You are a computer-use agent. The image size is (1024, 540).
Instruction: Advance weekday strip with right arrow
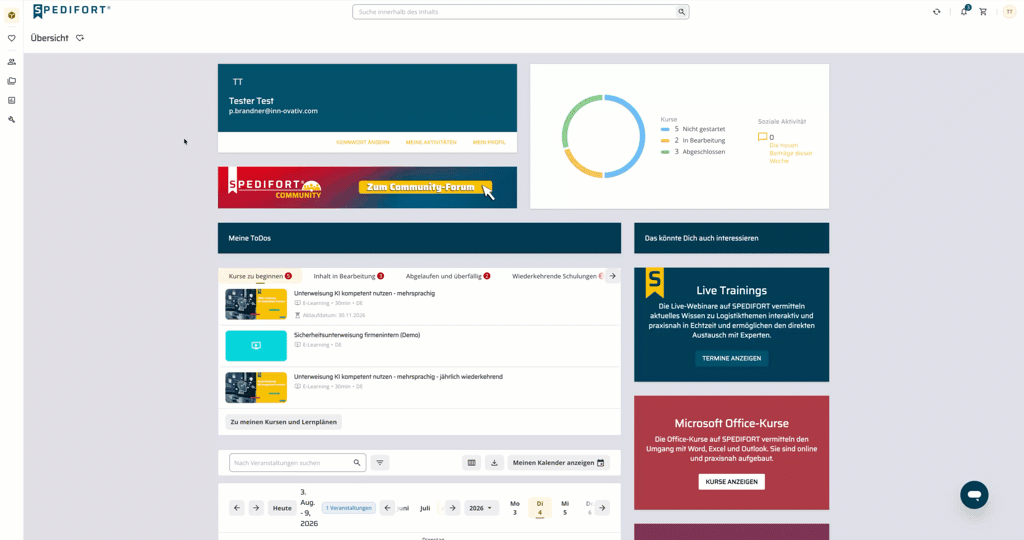coord(602,507)
